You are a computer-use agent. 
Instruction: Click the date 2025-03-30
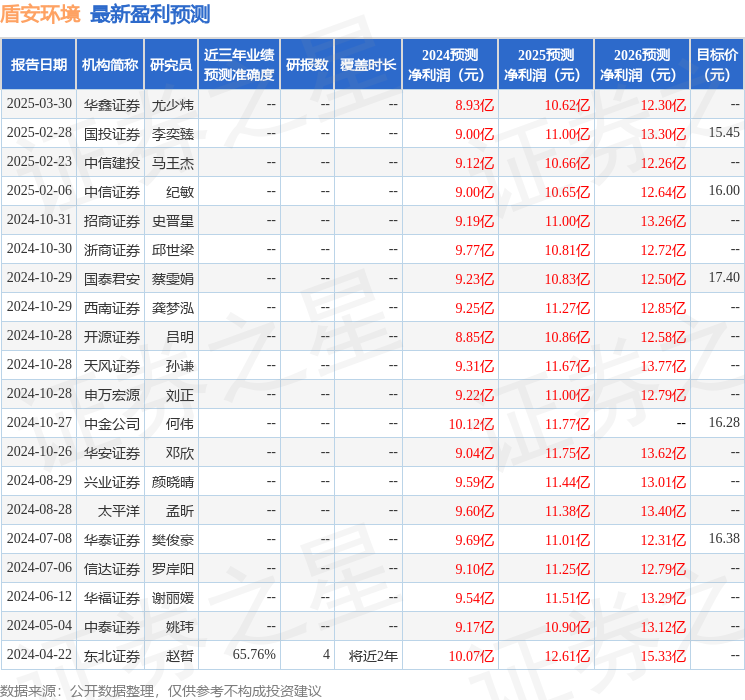[39, 103]
